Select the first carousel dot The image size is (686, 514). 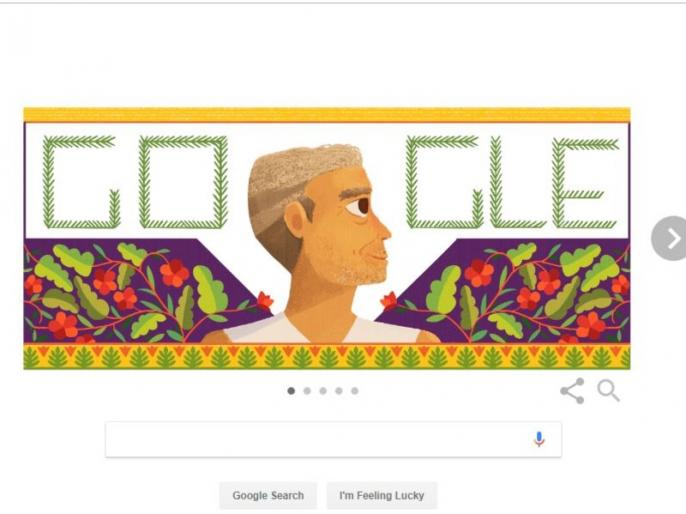point(291,391)
